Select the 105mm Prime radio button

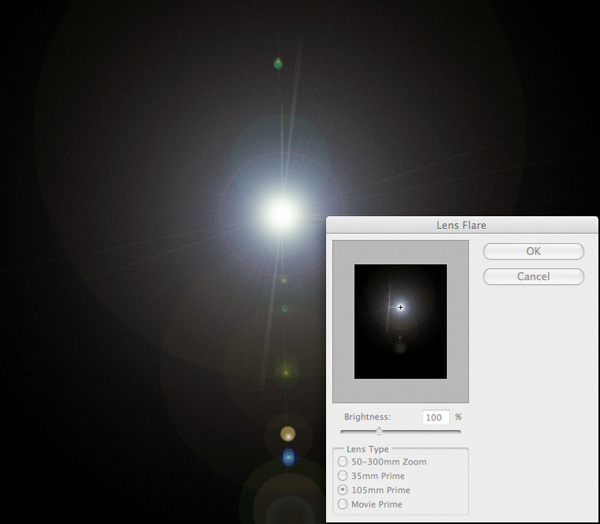pyautogui.click(x=342, y=490)
